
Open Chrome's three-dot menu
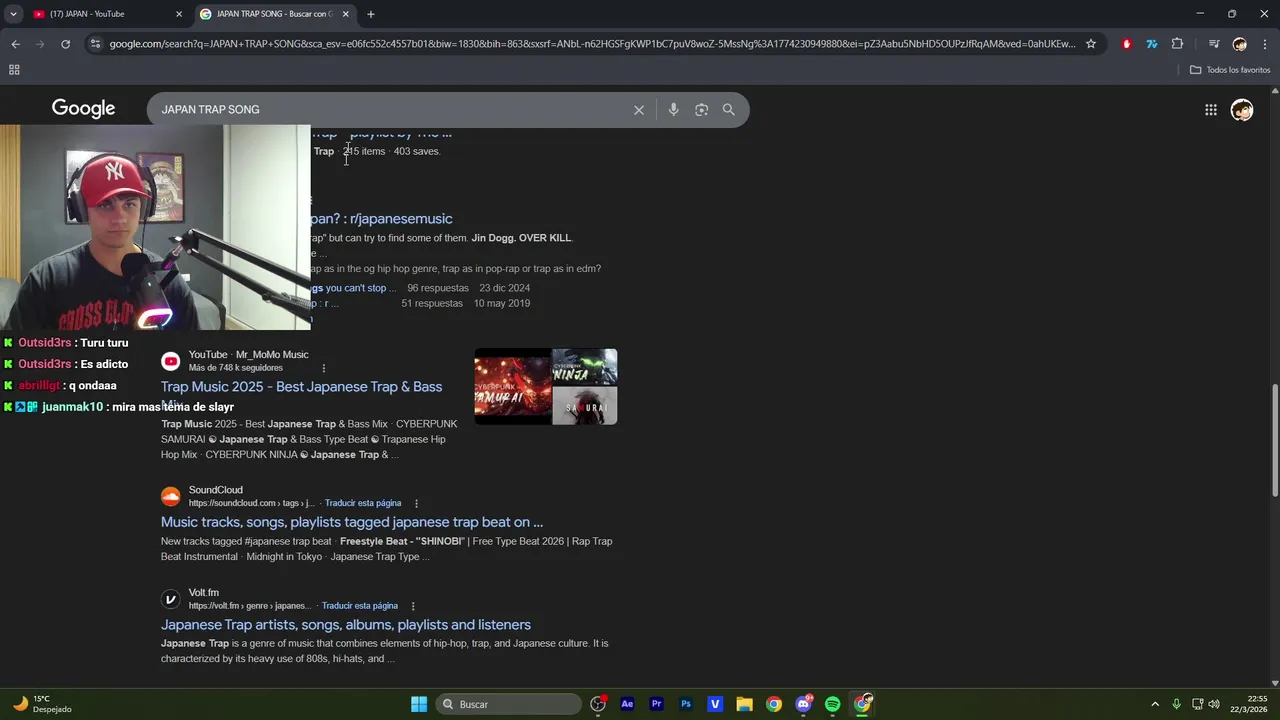(x=1265, y=44)
